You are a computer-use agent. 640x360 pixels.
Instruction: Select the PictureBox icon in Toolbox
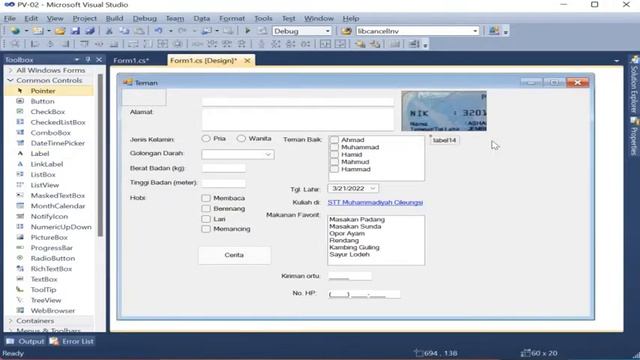click(x=20, y=237)
